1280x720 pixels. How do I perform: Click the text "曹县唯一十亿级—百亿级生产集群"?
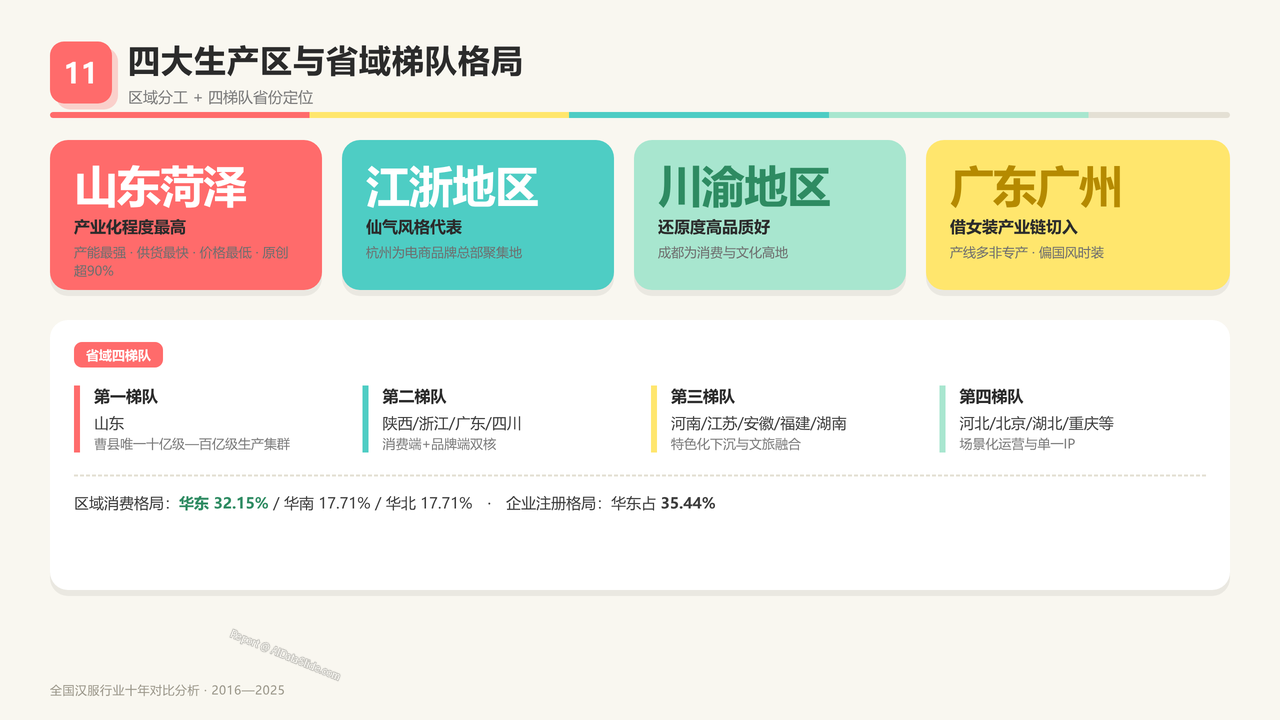[x=192, y=443]
